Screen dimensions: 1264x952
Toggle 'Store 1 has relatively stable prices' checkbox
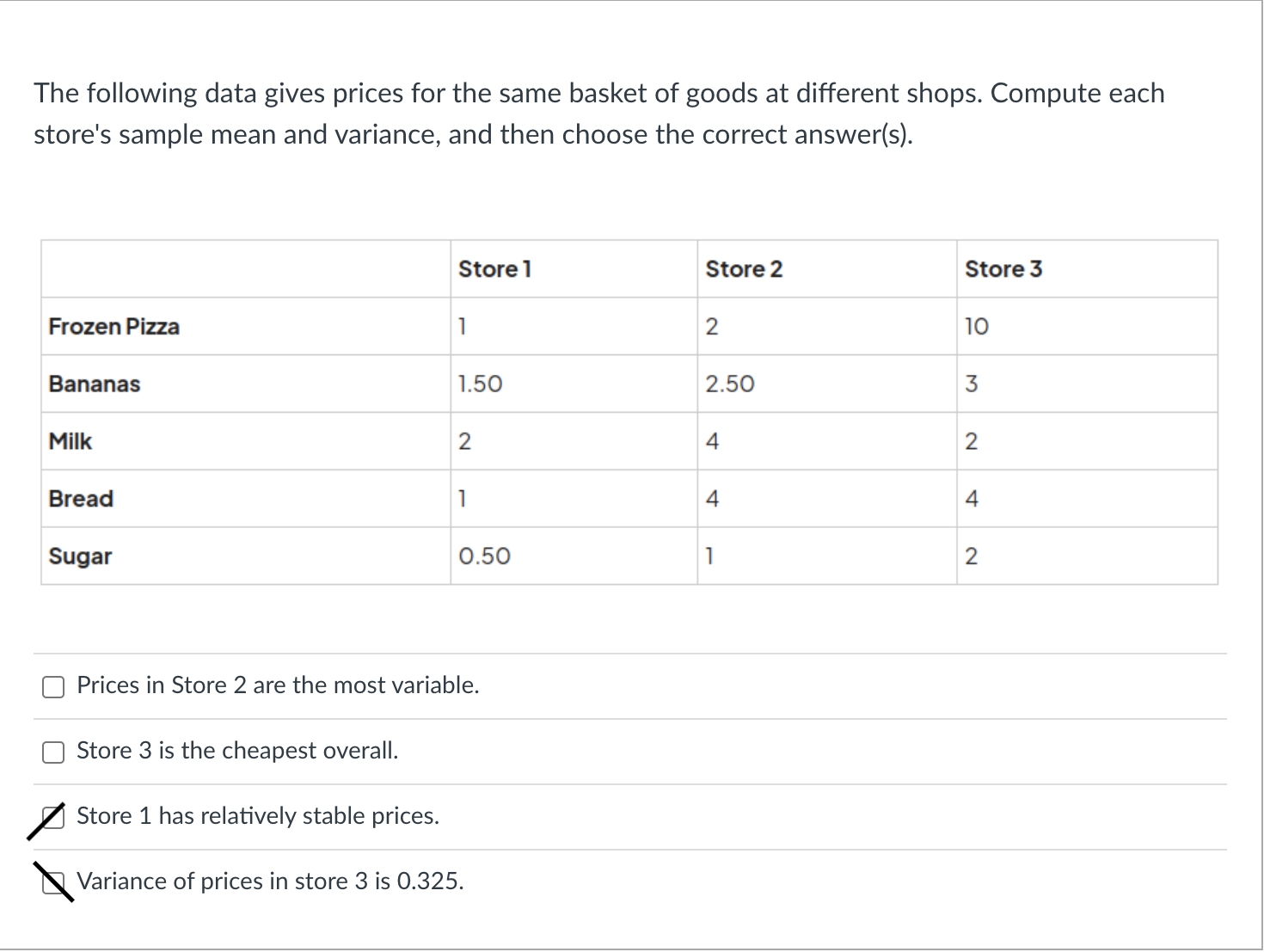[53, 817]
